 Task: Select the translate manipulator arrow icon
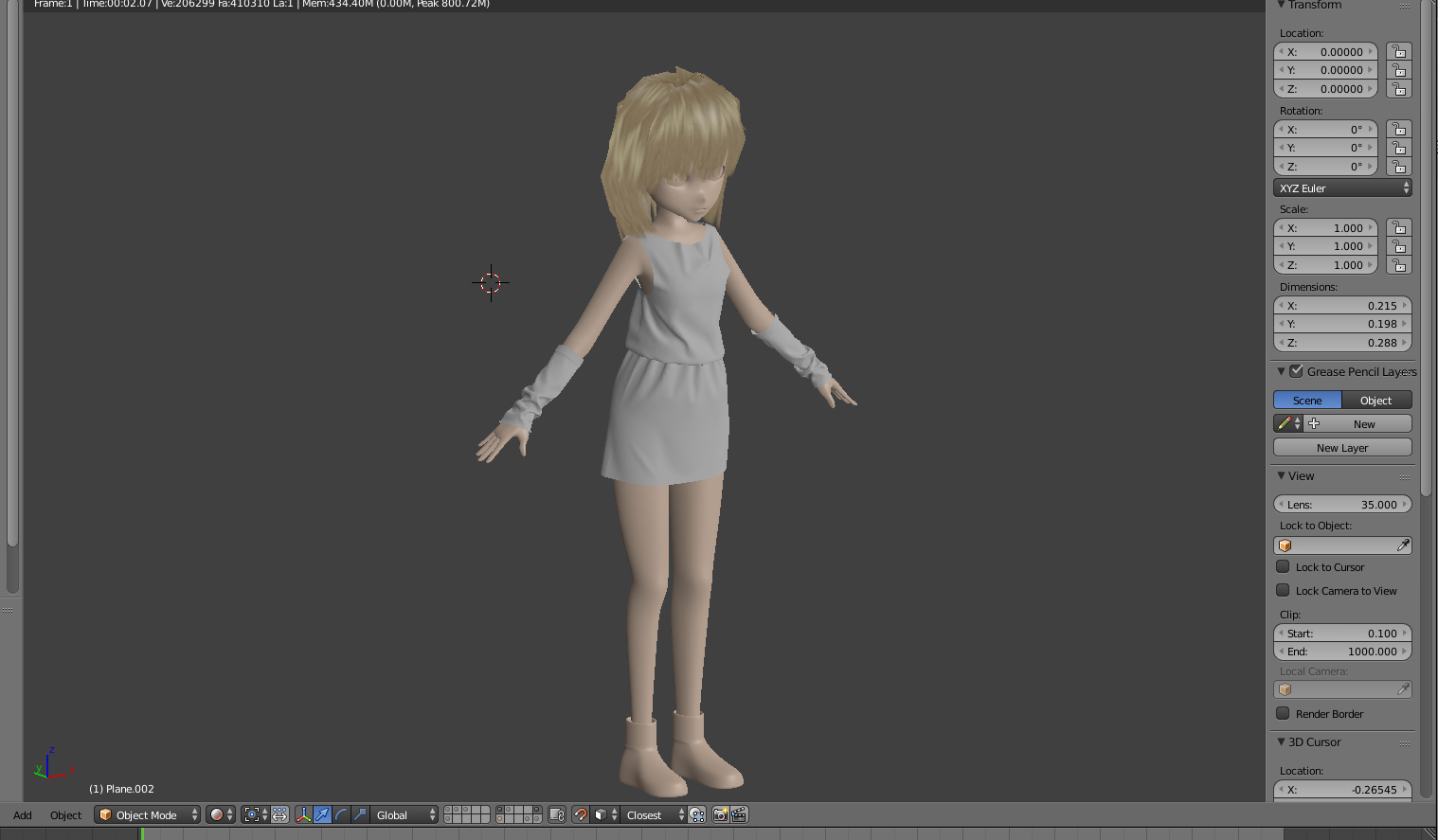click(x=322, y=814)
